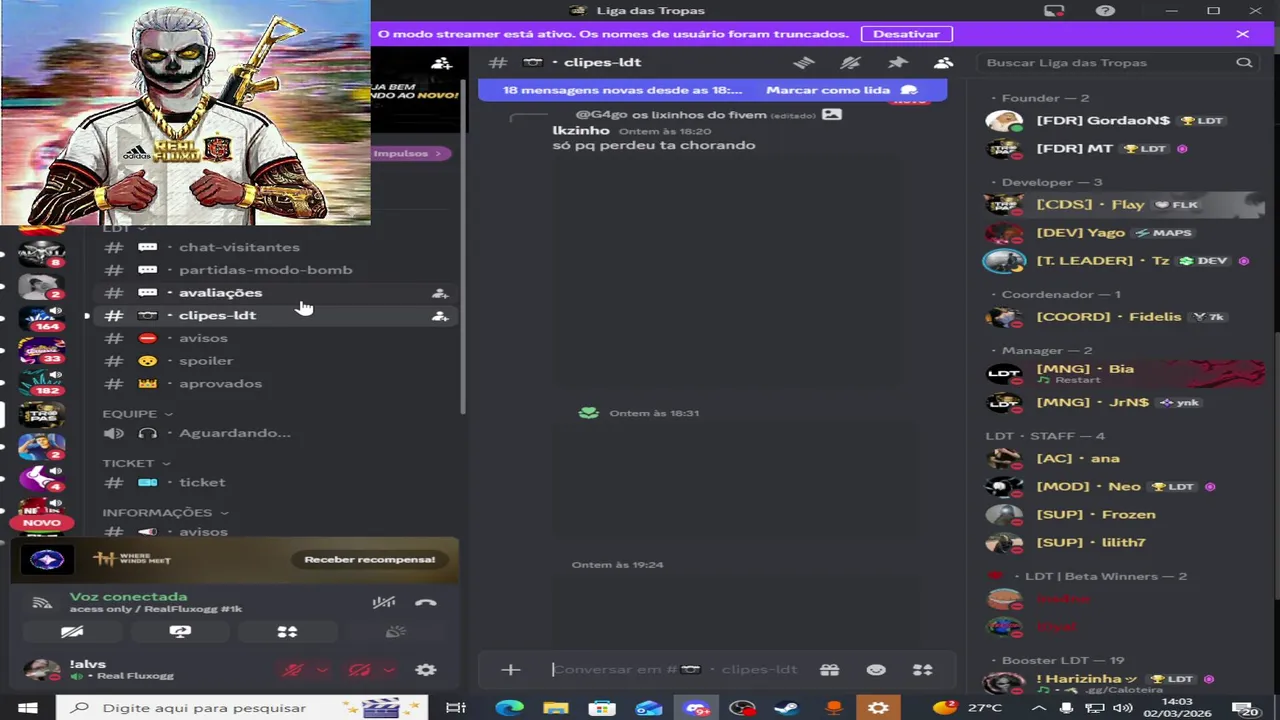Open member [DEV] Yago profile
Viewport: 1280px width, 720px height.
(x=1125, y=233)
